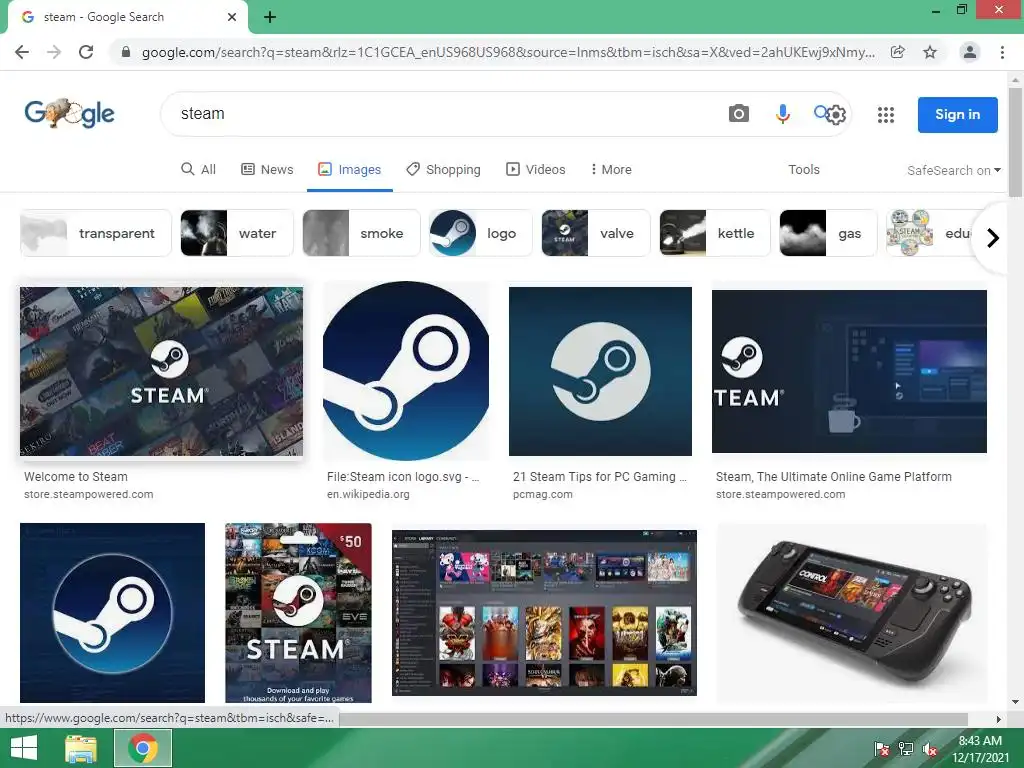Open the muted volume tray icon
Image resolution: width=1024 pixels, height=768 pixels.
coord(930,748)
